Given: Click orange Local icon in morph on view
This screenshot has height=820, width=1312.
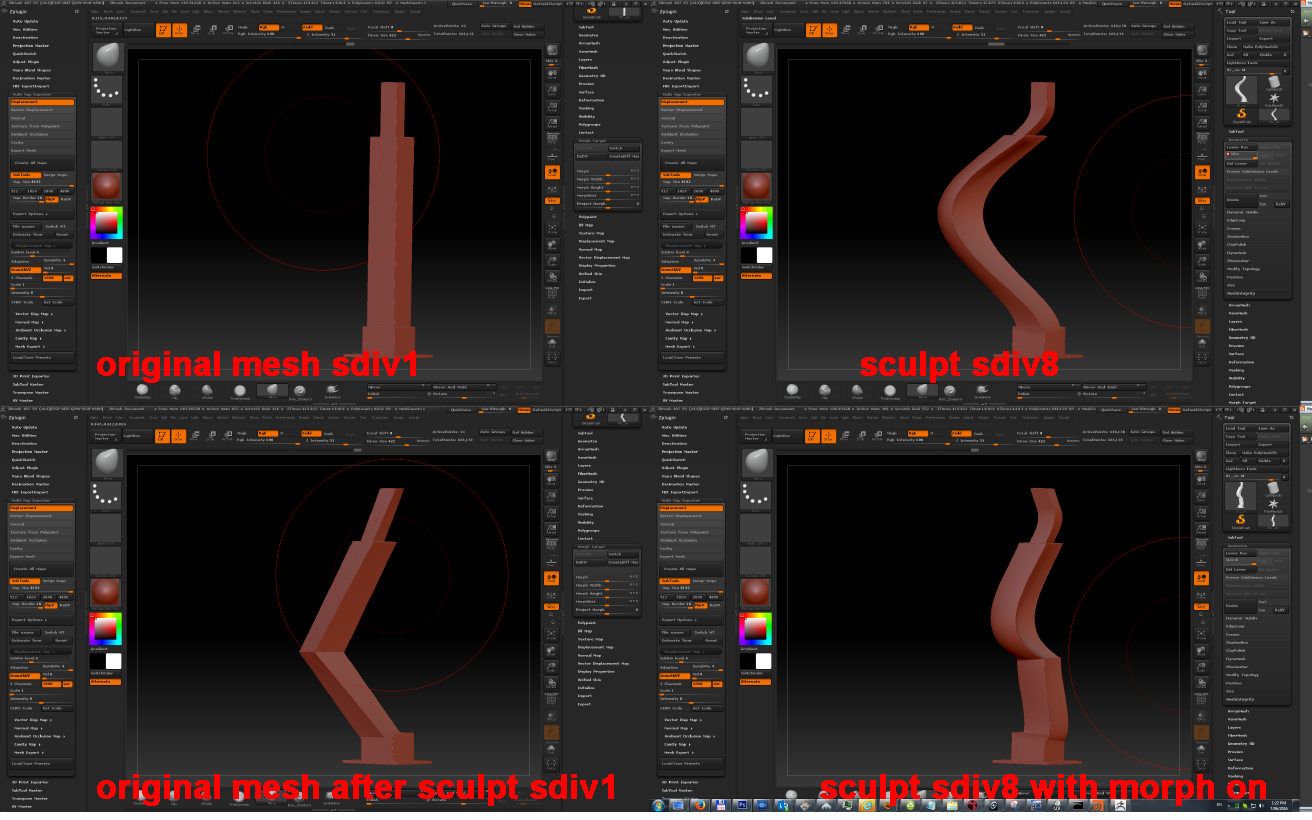Looking at the screenshot, I should click(x=1202, y=578).
